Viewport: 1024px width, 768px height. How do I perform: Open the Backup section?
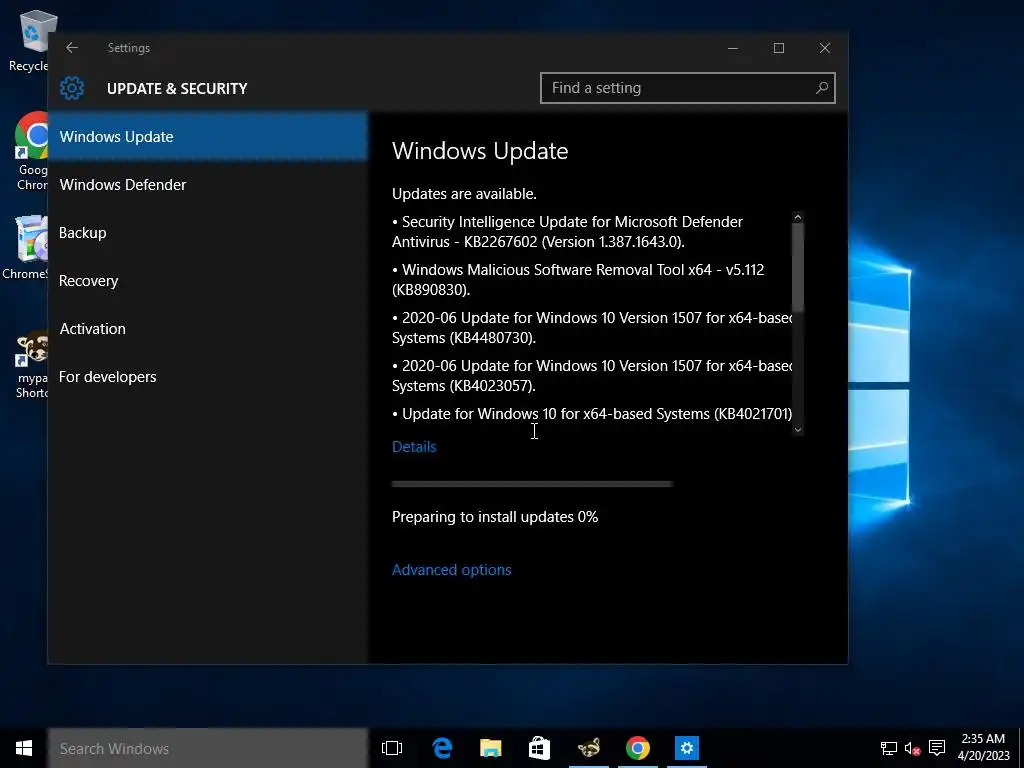(208, 232)
